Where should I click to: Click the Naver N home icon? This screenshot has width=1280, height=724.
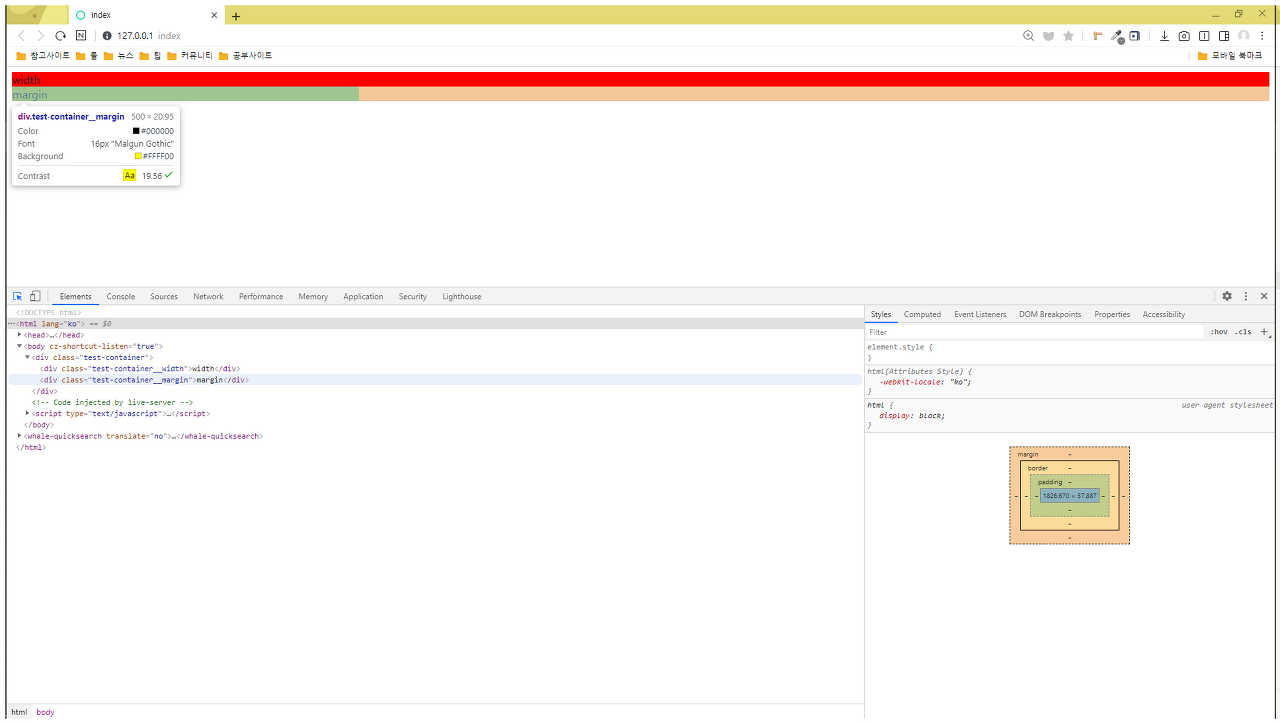point(81,36)
